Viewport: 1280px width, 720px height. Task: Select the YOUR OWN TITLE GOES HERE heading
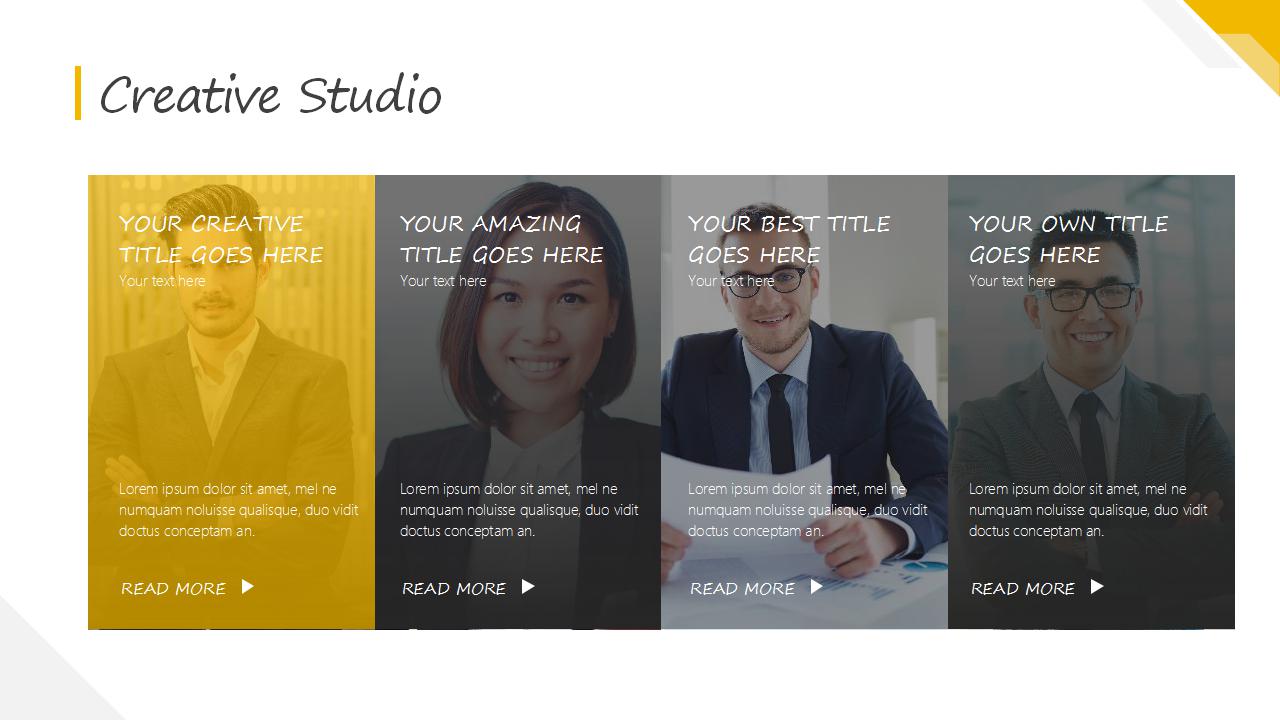(1068, 239)
